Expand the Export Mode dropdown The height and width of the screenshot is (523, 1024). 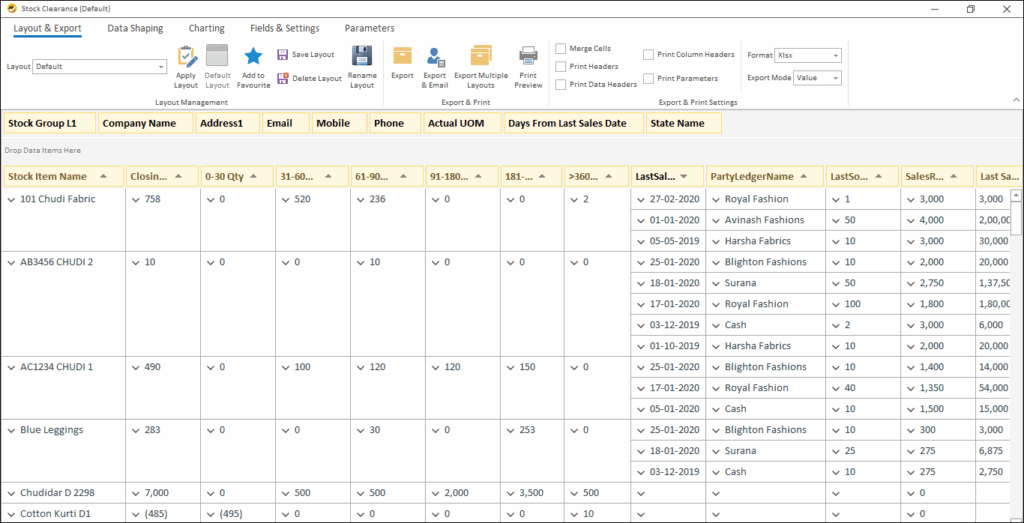[835, 78]
